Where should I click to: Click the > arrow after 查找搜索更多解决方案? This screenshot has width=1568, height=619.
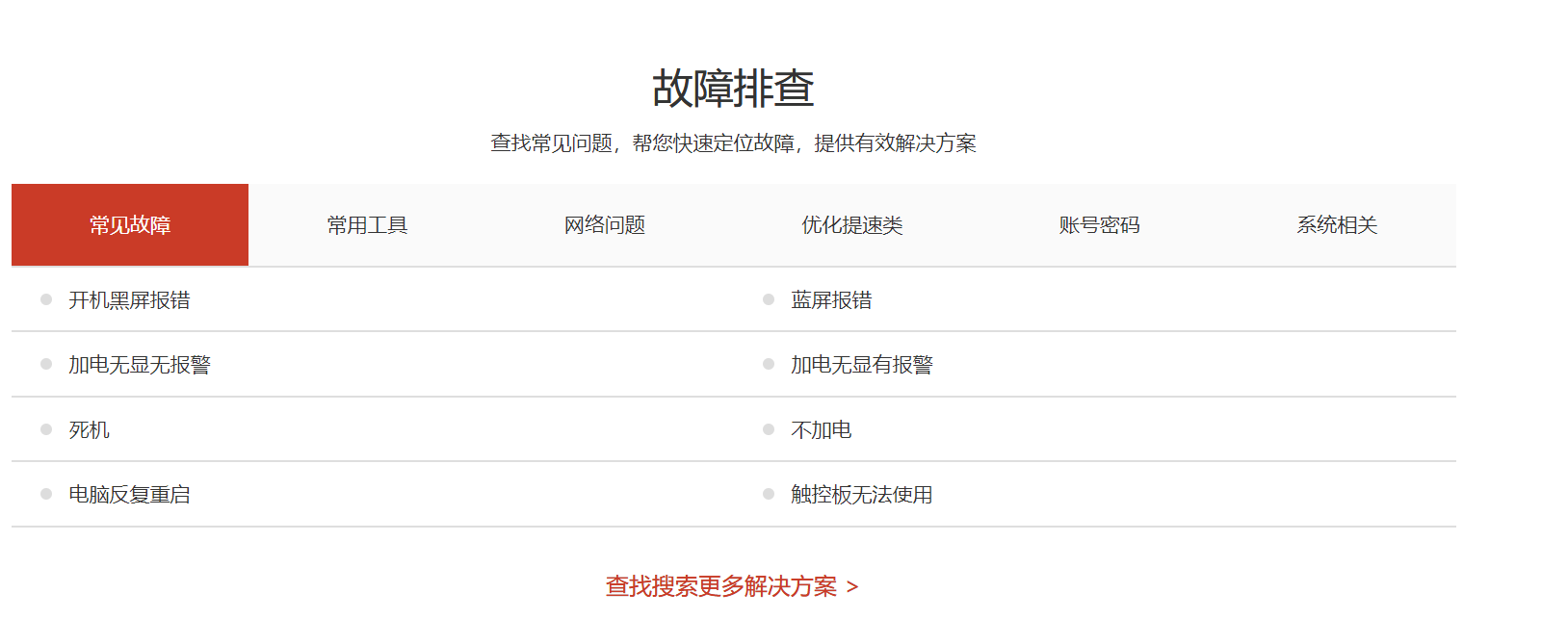[x=852, y=587]
